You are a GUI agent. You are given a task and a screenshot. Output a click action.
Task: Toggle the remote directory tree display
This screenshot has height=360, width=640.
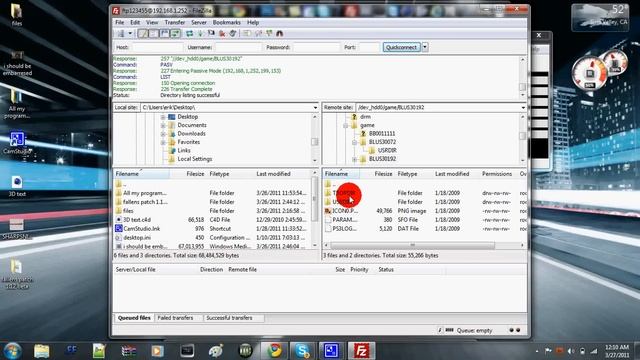164,33
